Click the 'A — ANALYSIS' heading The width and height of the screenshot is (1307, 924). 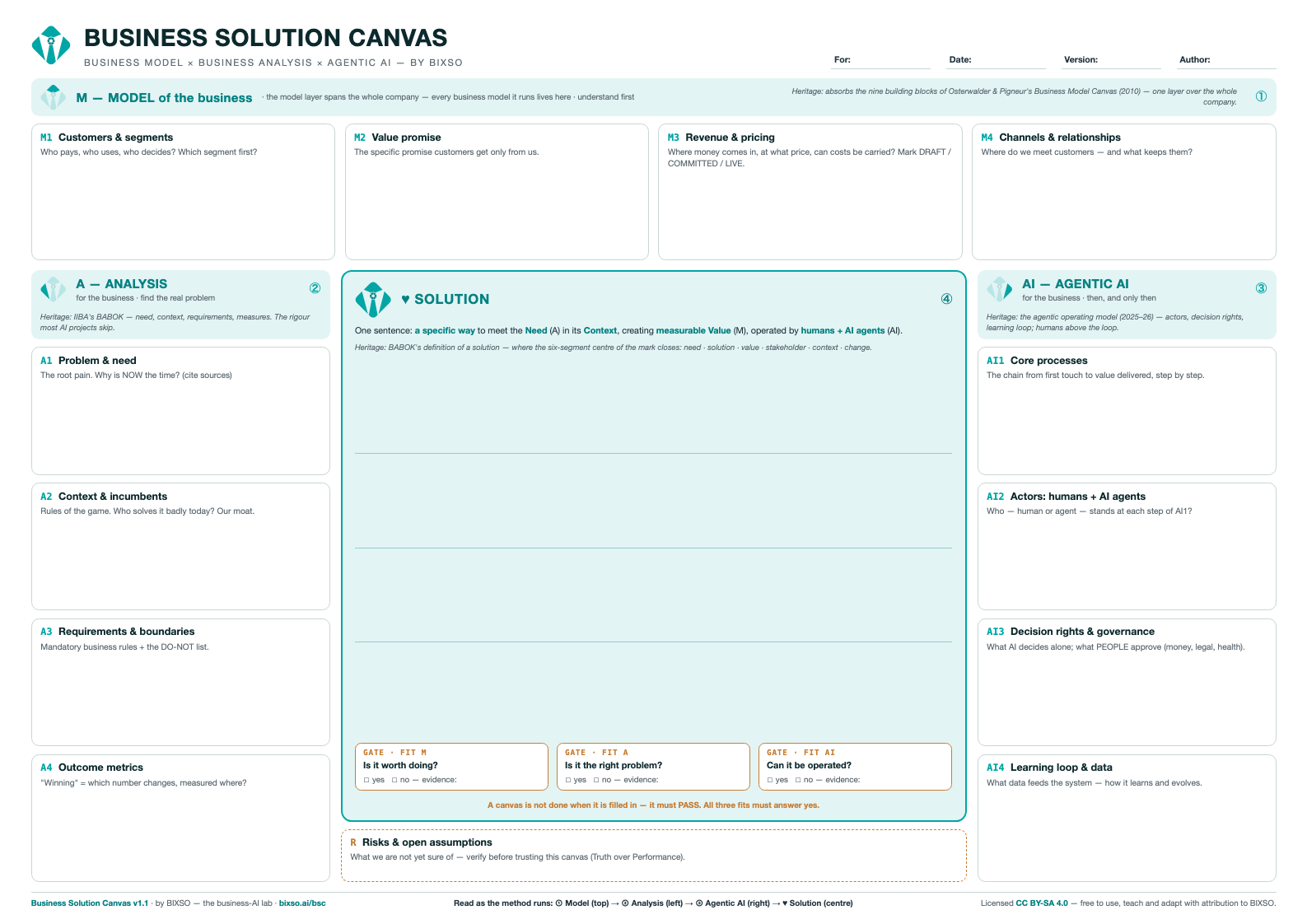click(x=121, y=284)
